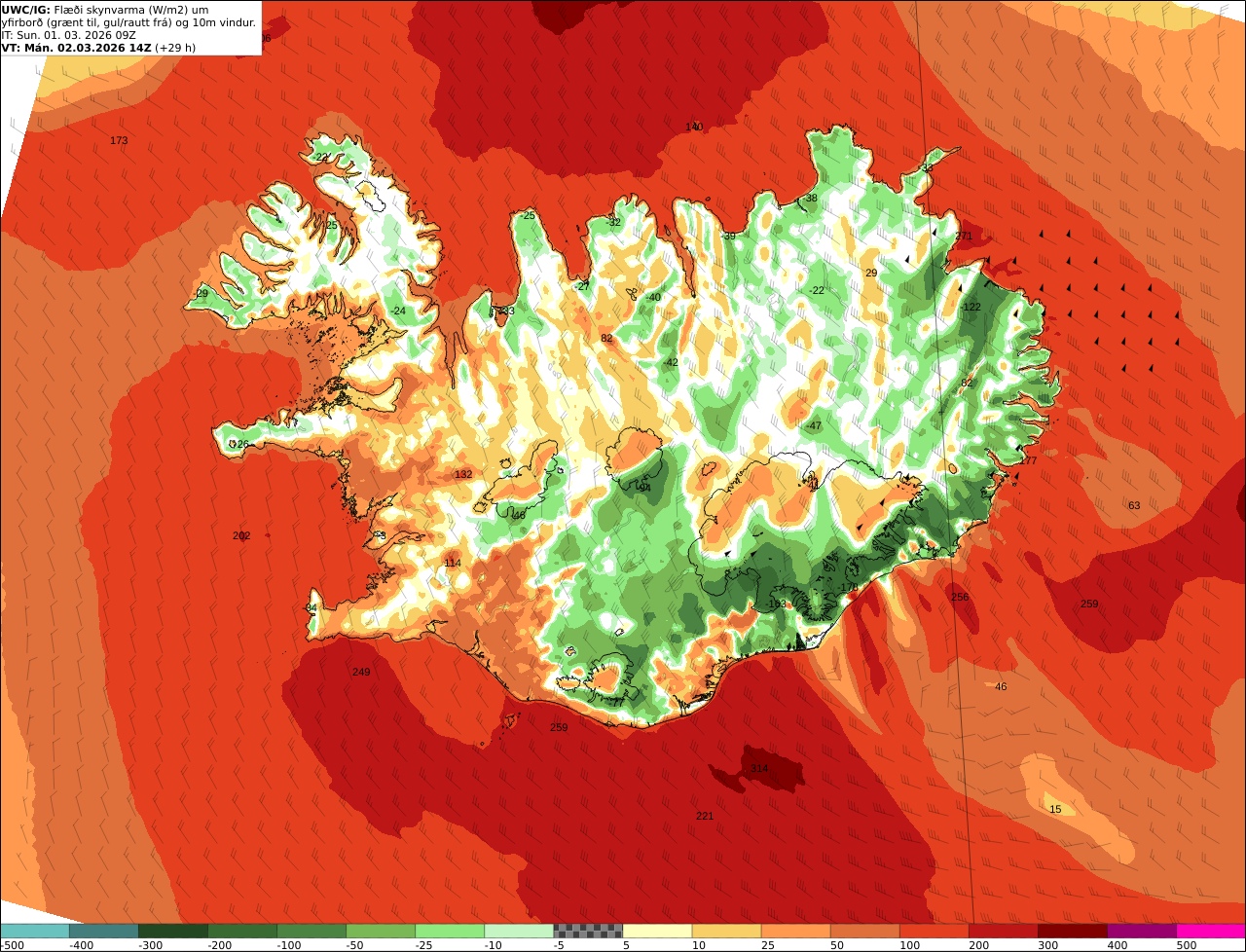Click the light green legend swatch at -25
The height and width of the screenshot is (952, 1246).
point(450,931)
